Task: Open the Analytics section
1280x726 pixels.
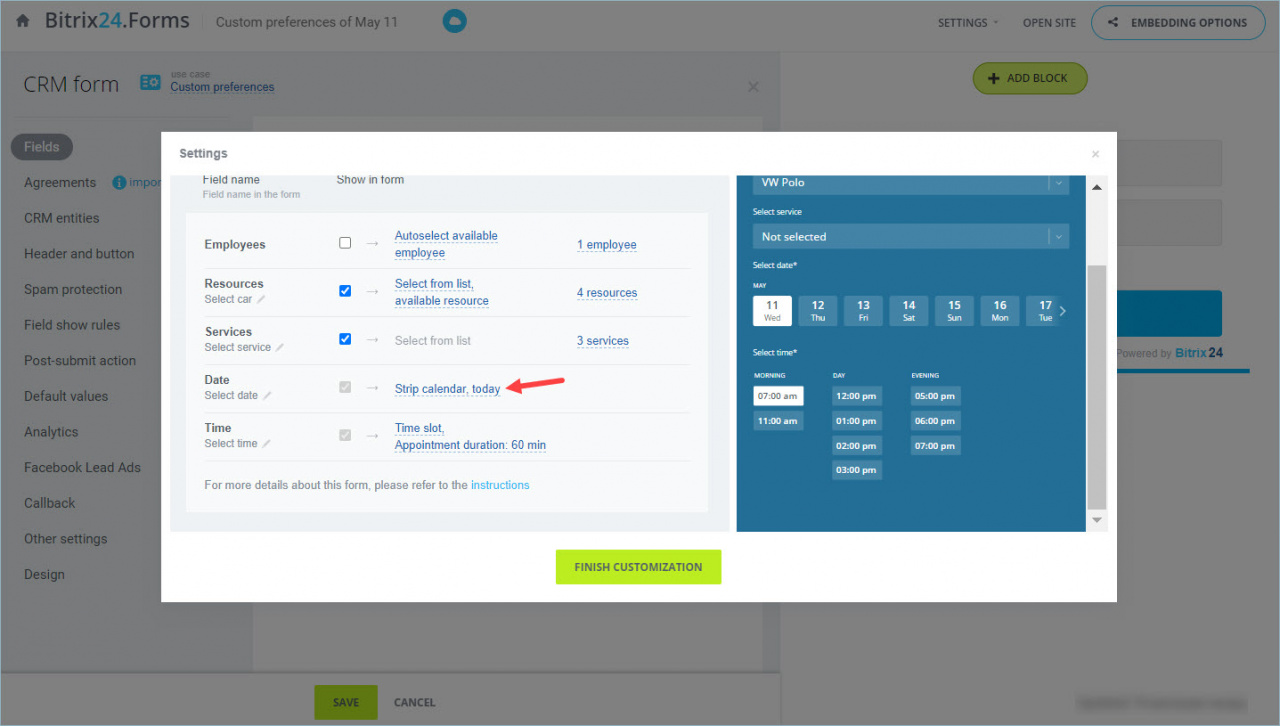Action: [x=51, y=432]
